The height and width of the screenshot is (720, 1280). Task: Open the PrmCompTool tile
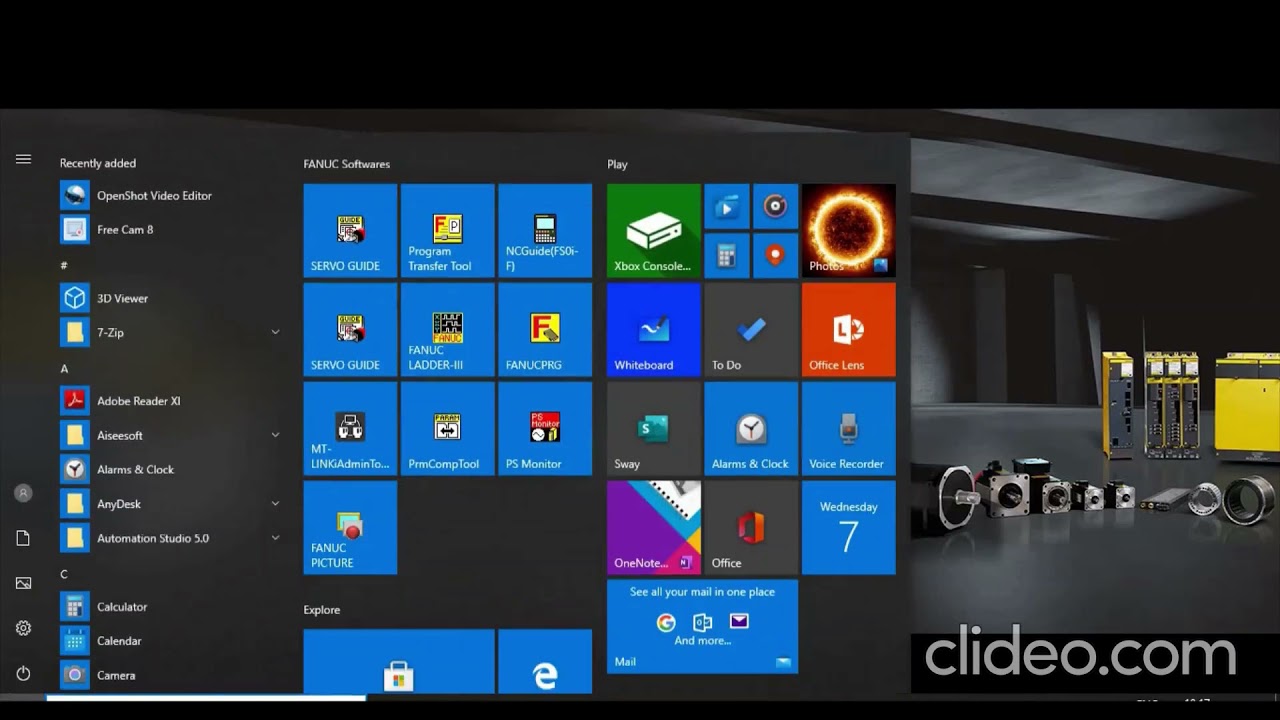coord(447,429)
